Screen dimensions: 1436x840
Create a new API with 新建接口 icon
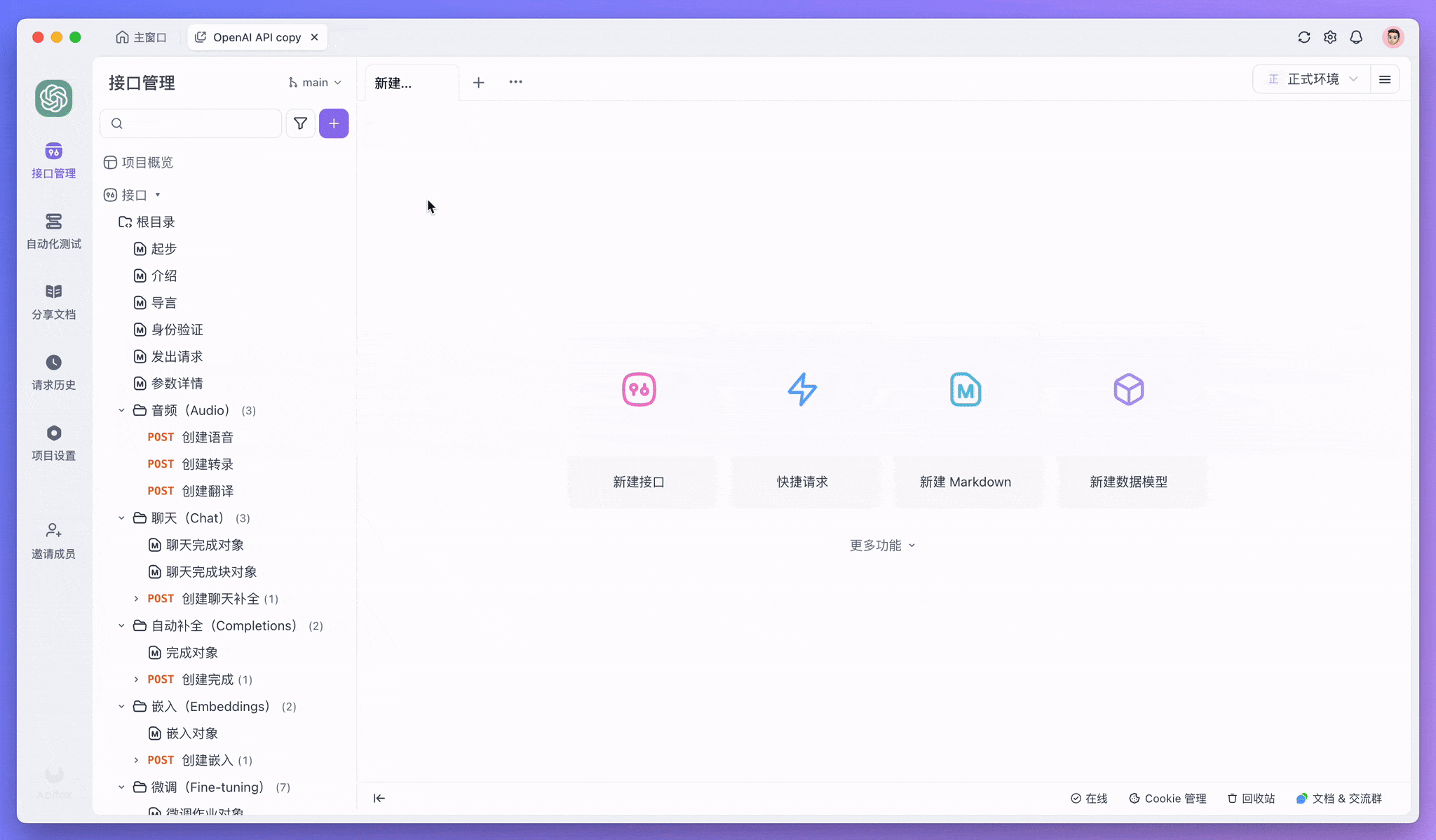pos(639,389)
